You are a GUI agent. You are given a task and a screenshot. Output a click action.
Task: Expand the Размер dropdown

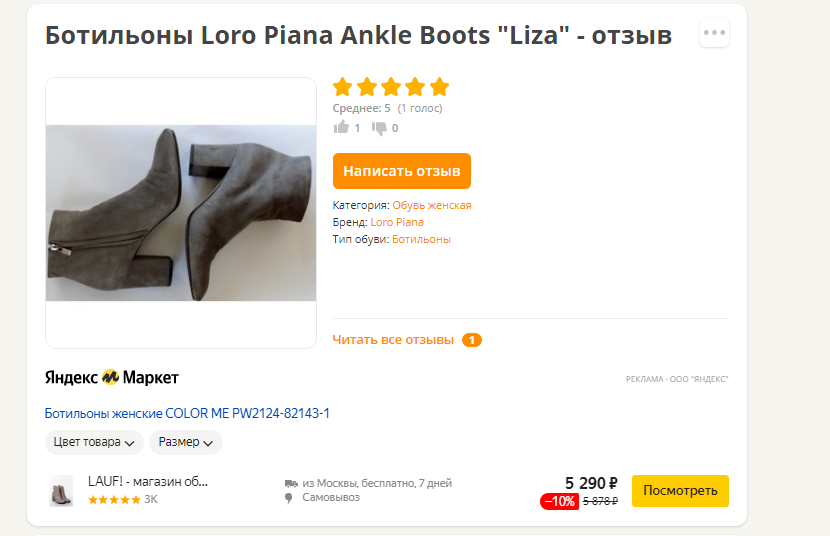[x=186, y=442]
